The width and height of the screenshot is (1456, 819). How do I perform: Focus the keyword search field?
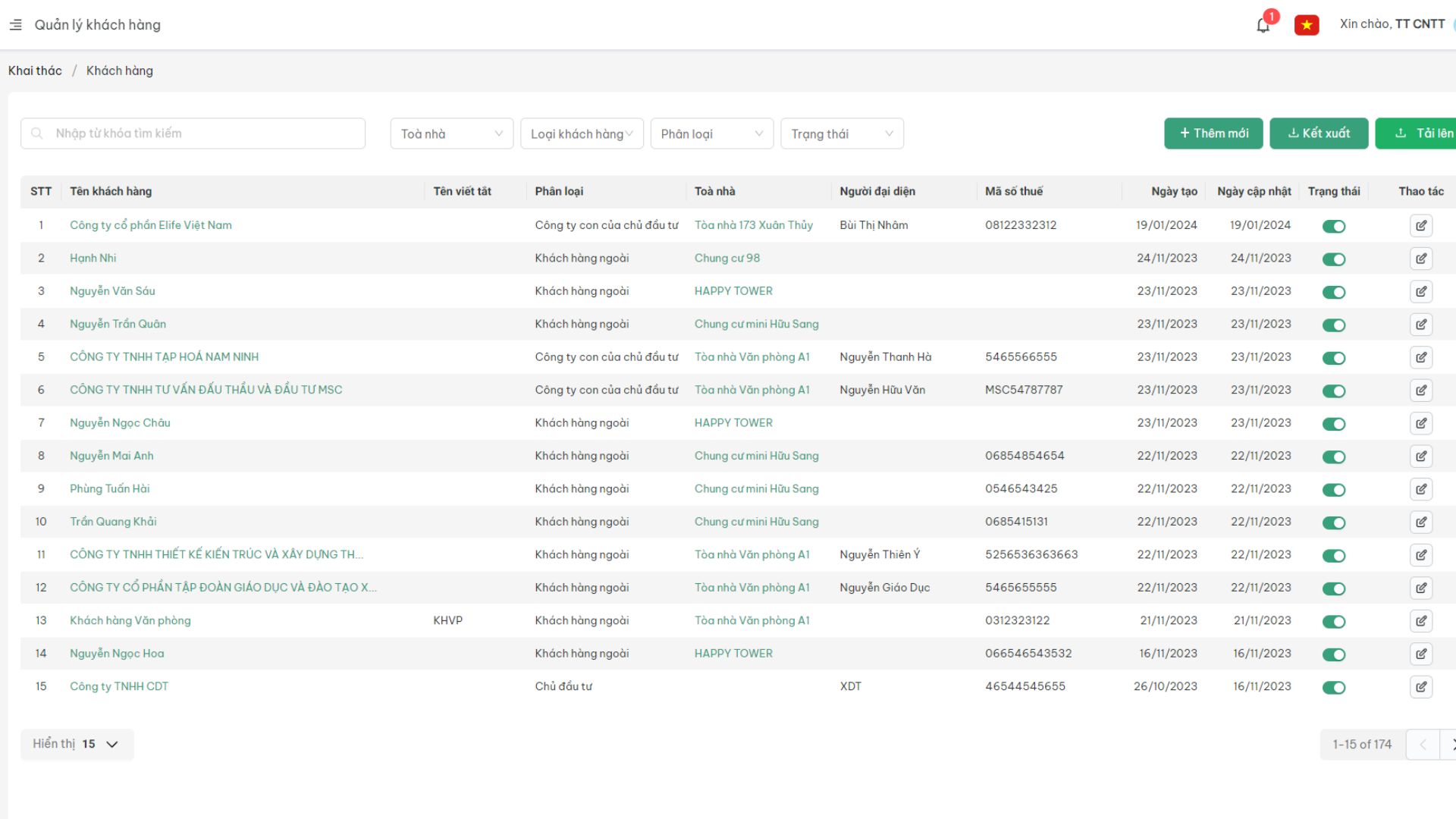coord(193,133)
